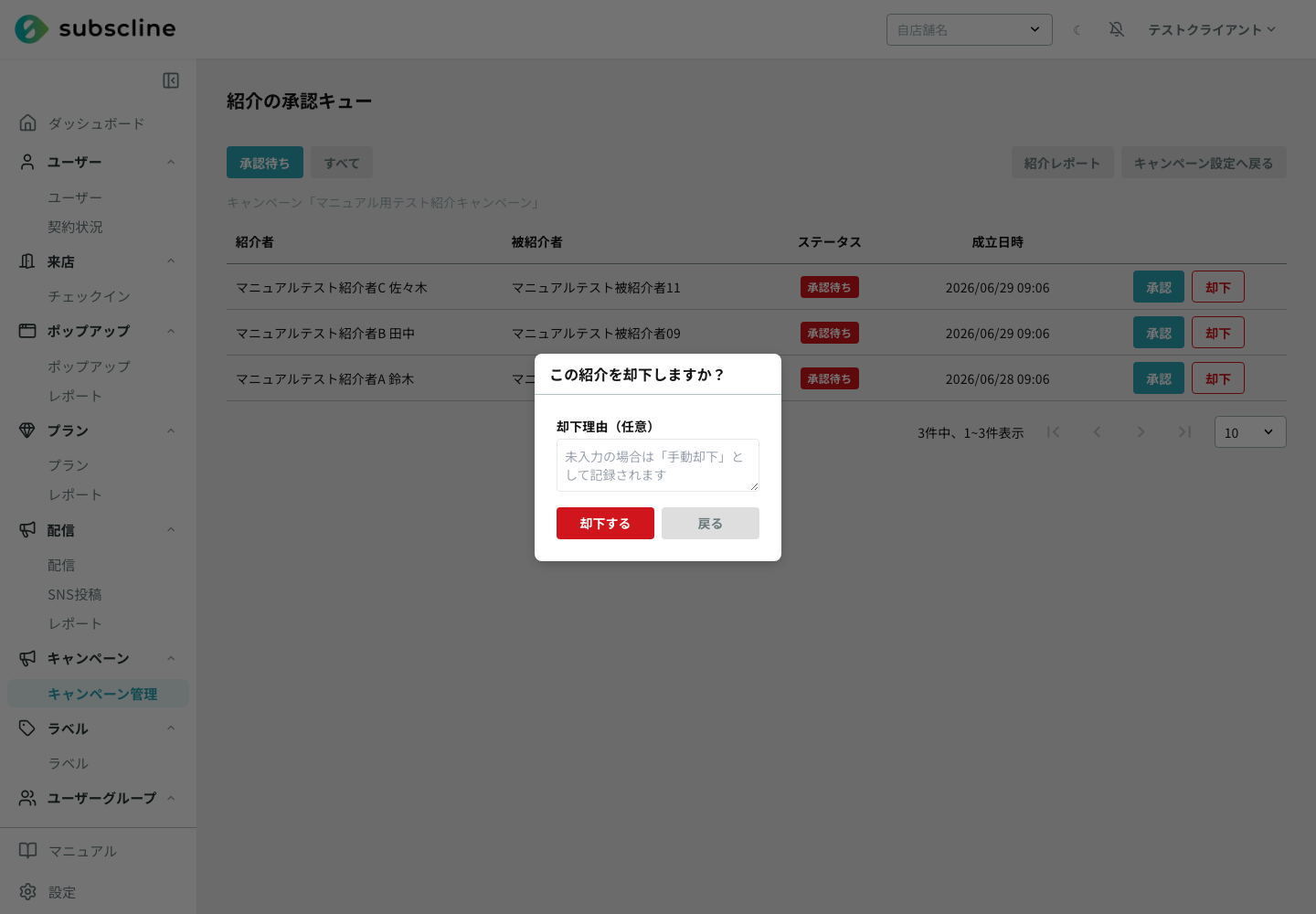Click the マニュアル book icon
Screen dimensions: 1316x914
point(28,851)
